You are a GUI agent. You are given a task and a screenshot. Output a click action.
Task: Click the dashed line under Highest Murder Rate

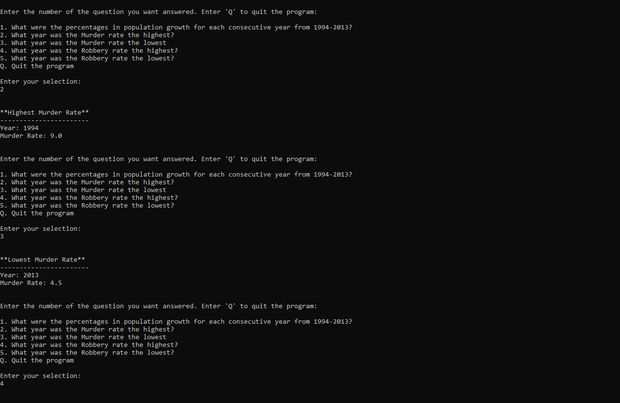pos(44,120)
